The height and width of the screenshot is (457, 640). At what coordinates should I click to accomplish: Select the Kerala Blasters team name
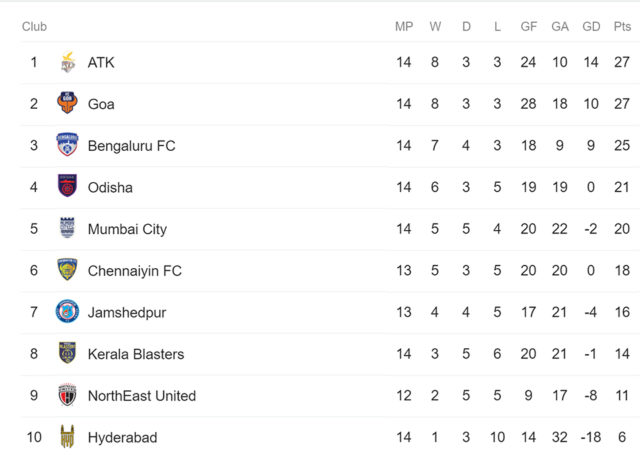(136, 354)
